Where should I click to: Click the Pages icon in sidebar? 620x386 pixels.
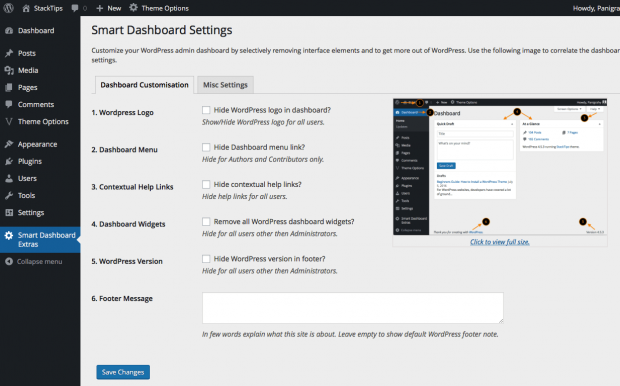point(9,87)
